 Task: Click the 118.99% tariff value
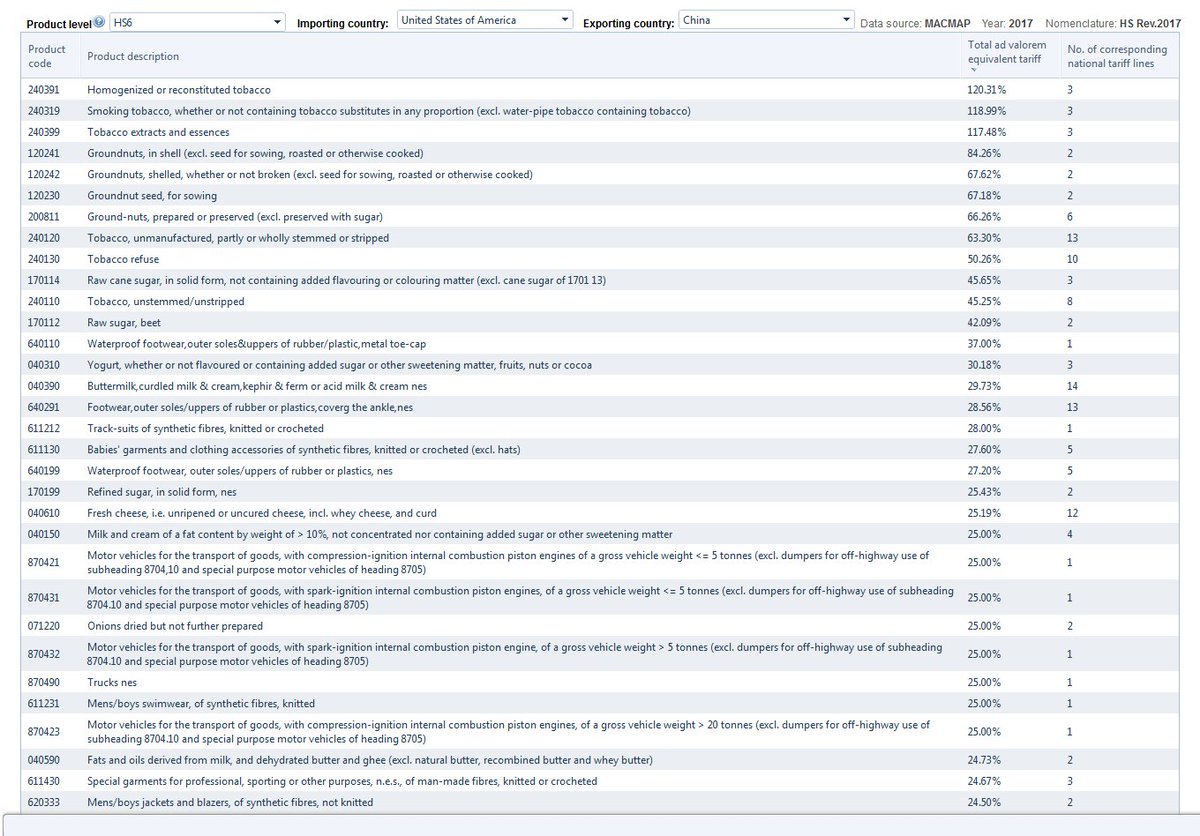pyautogui.click(x=987, y=111)
